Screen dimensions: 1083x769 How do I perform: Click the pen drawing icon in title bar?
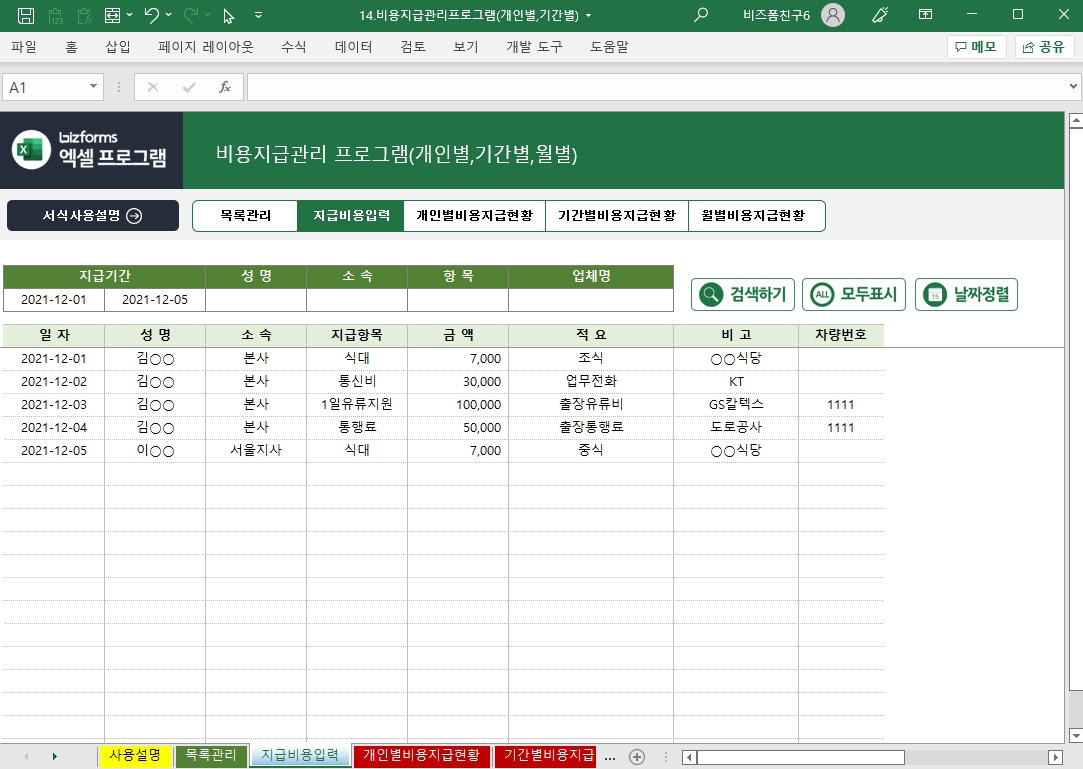880,15
